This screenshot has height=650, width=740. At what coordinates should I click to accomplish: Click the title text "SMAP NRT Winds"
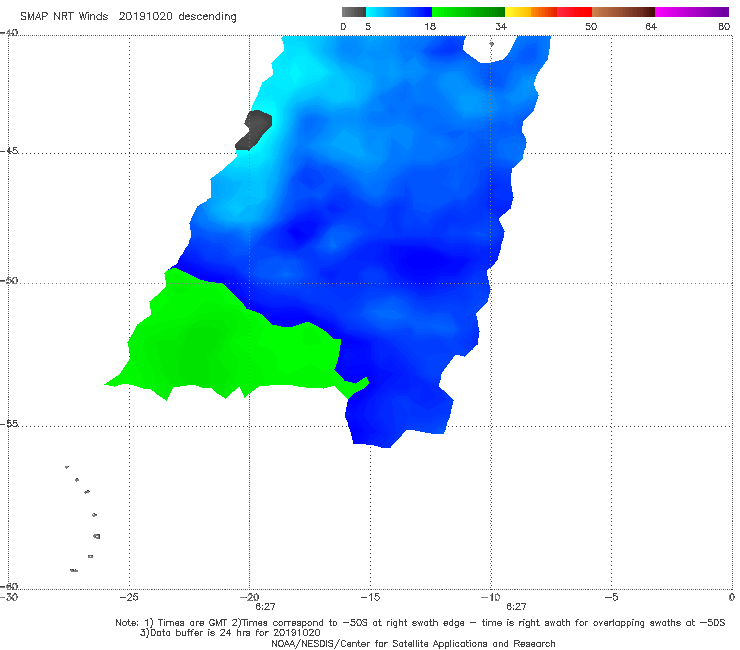click(x=64, y=16)
